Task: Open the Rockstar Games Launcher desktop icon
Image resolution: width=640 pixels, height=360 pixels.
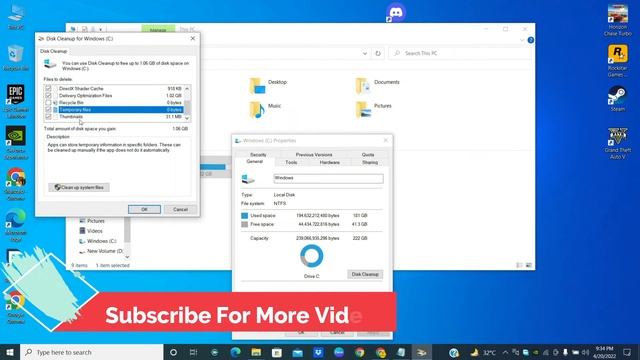Action: (618, 60)
